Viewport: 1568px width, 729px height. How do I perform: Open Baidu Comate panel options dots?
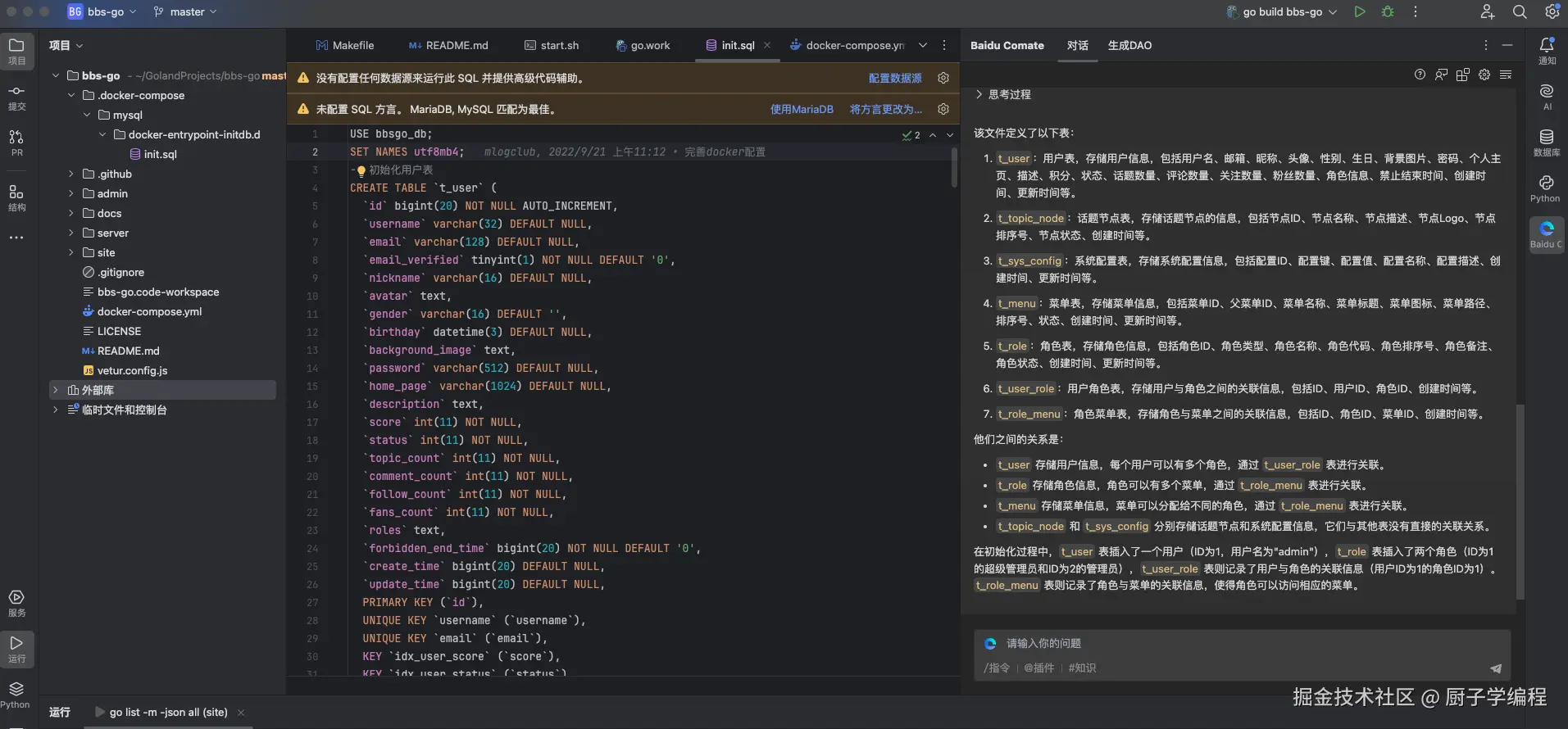pos(1485,45)
